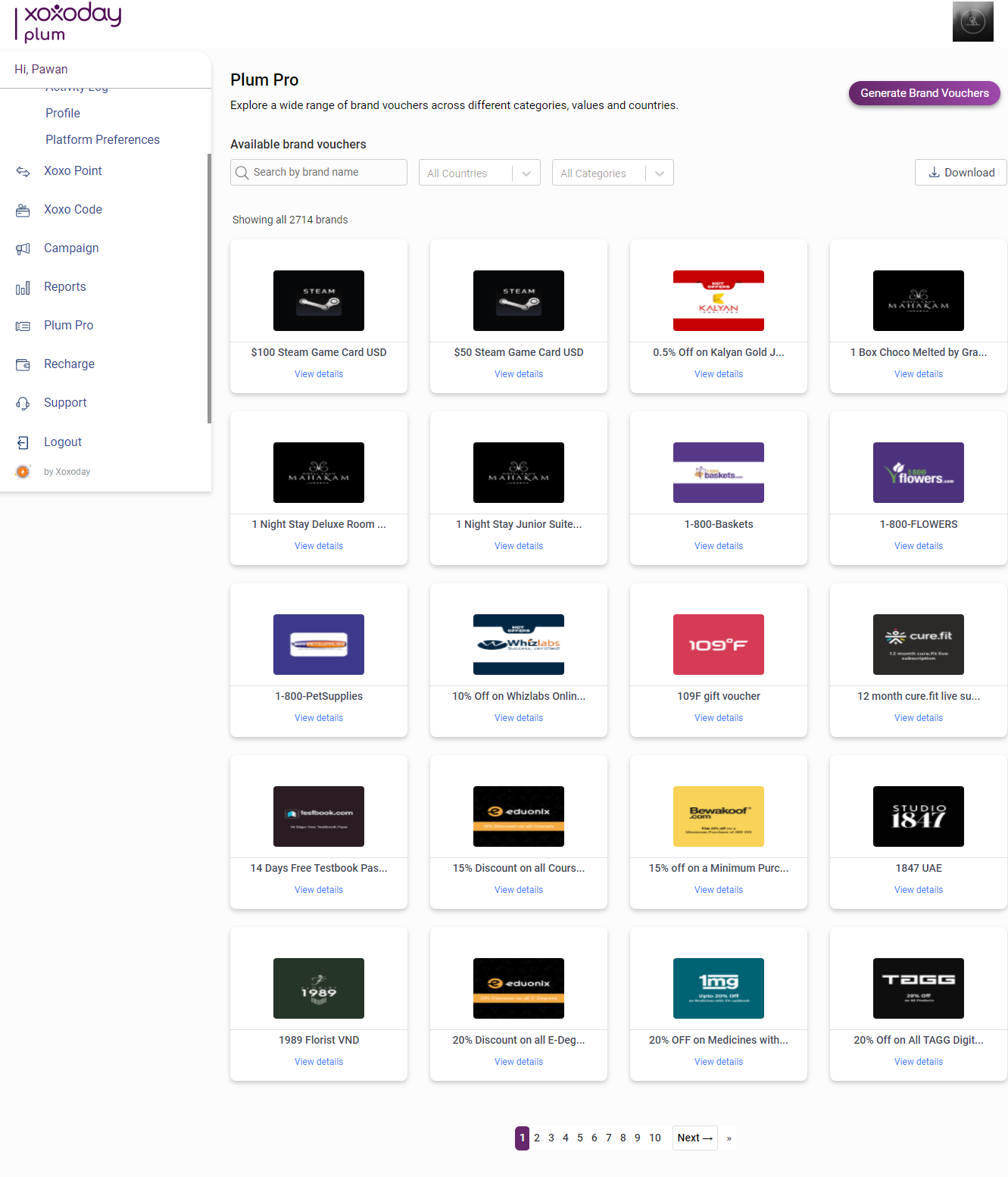The width and height of the screenshot is (1008, 1177).
Task: Click the Recharge wallet icon
Action: point(23,365)
